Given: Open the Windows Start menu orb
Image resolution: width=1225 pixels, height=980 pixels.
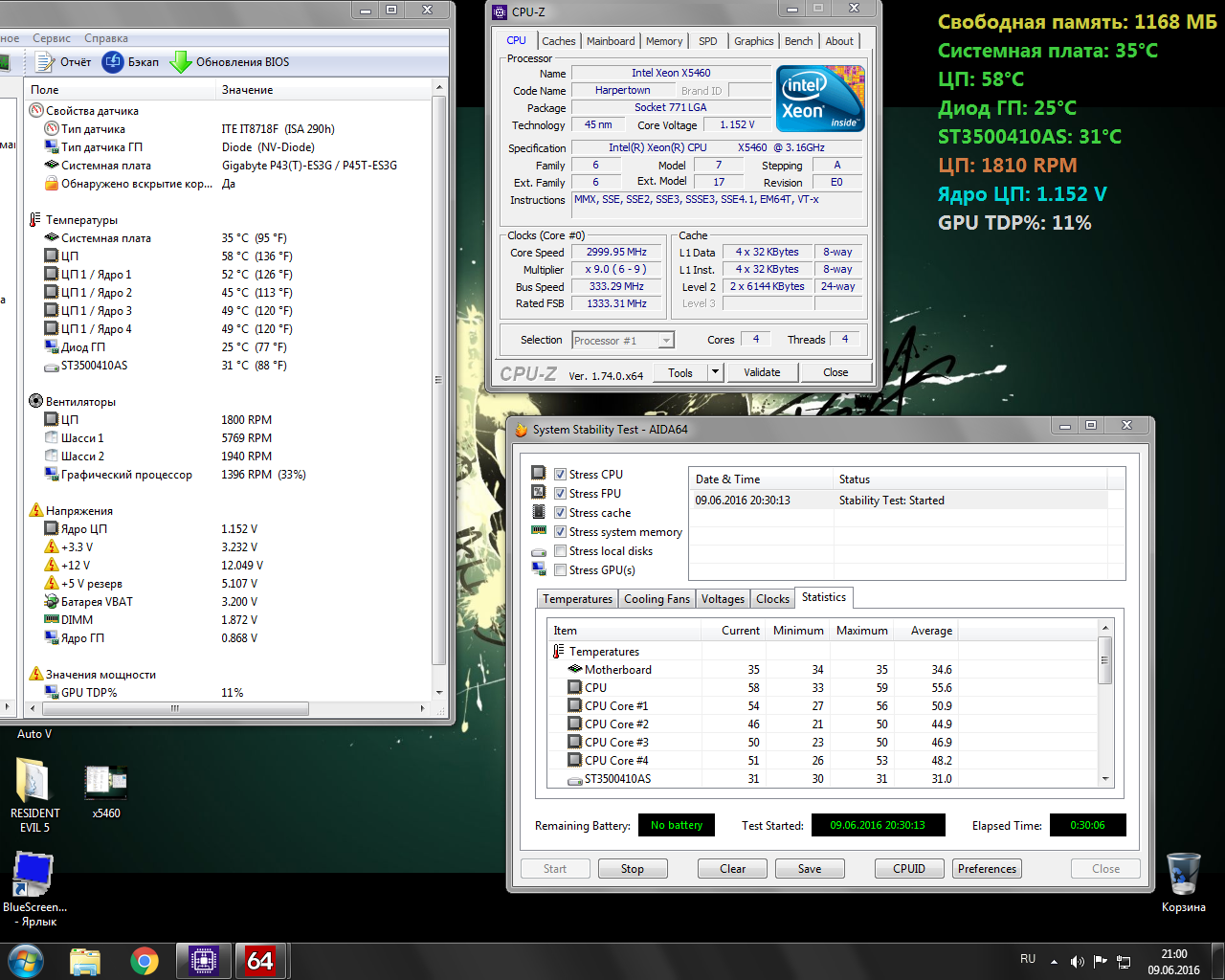Looking at the screenshot, I should (x=26, y=960).
